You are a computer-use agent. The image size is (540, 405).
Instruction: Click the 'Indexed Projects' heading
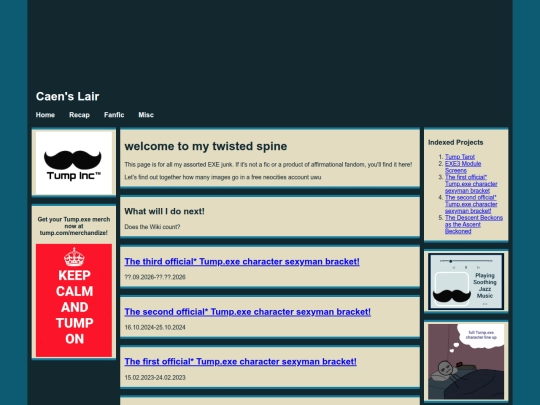click(456, 142)
